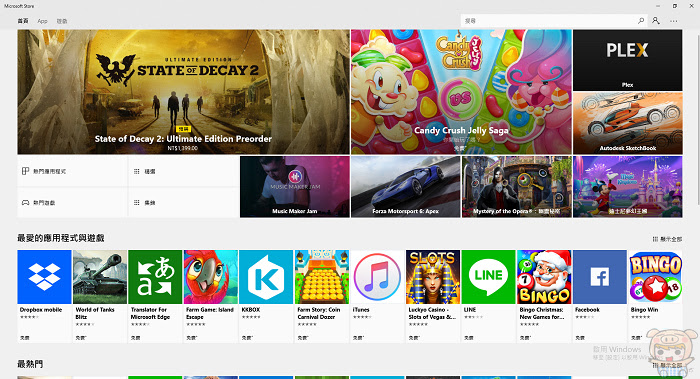Open Forza Motorsport 6: Apex tile

click(406, 187)
